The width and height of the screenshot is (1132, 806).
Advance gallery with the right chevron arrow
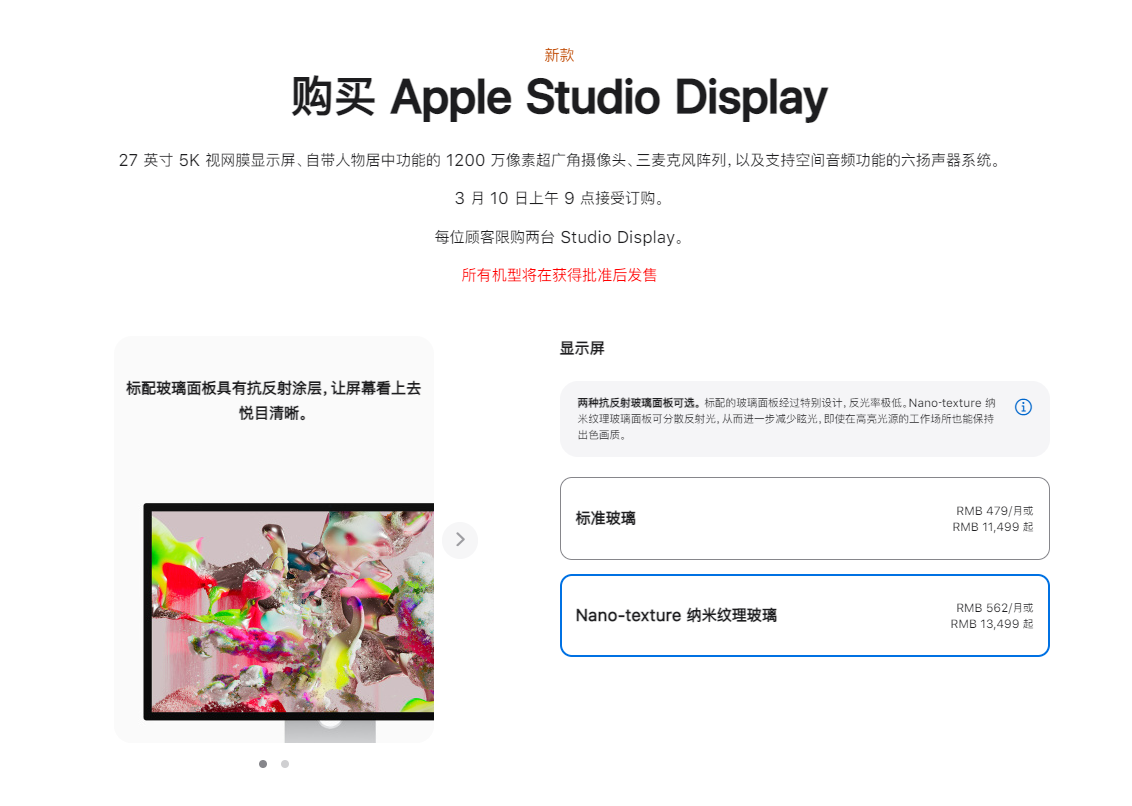click(x=460, y=540)
